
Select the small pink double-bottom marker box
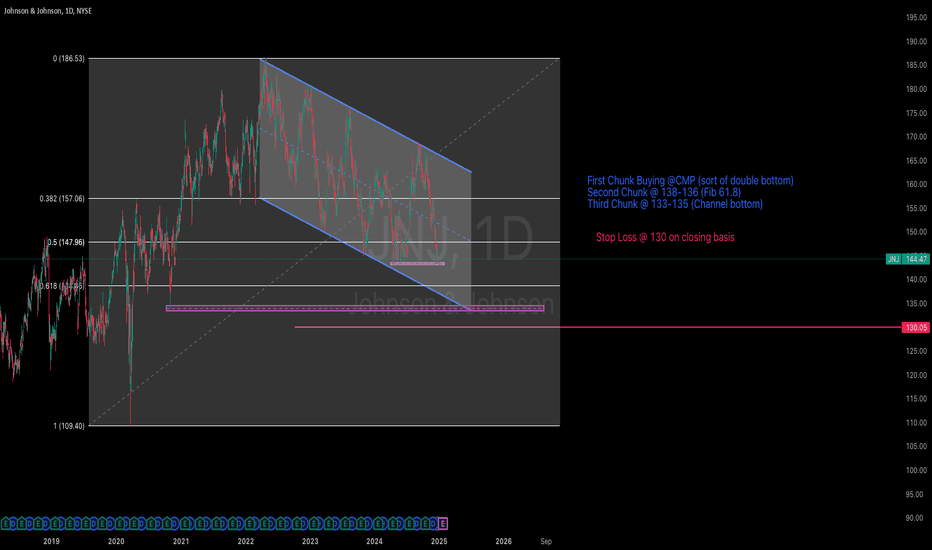[417, 263]
